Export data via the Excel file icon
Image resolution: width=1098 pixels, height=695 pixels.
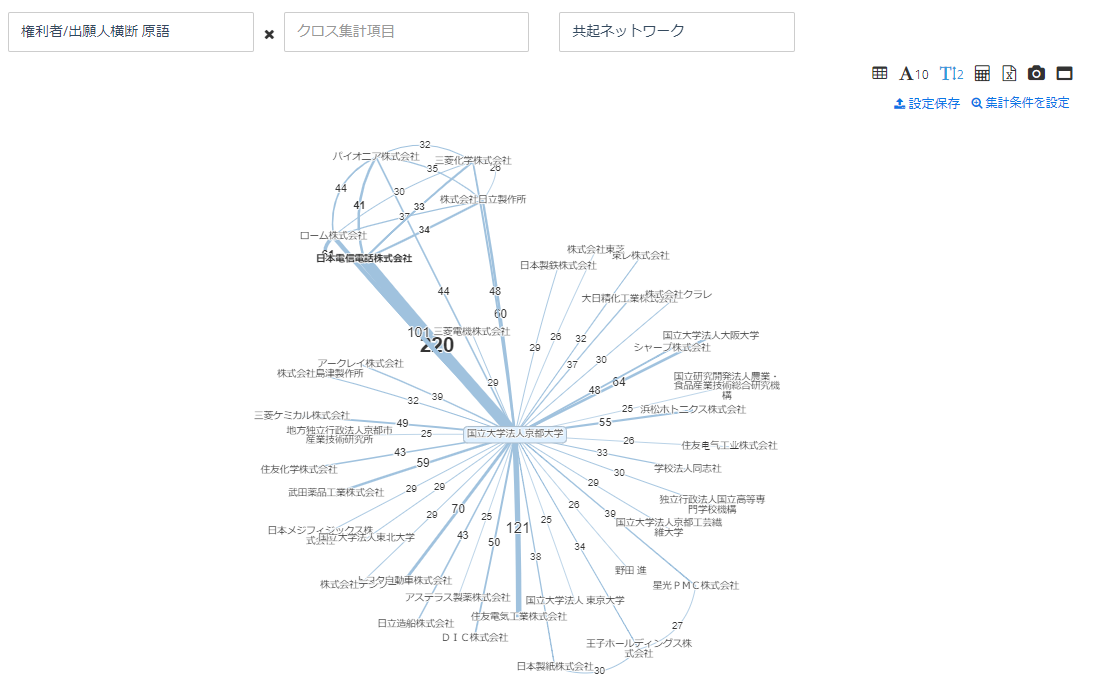coord(1010,73)
